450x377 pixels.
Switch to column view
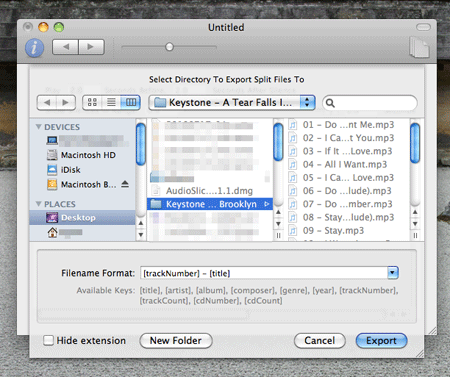[x=130, y=102]
